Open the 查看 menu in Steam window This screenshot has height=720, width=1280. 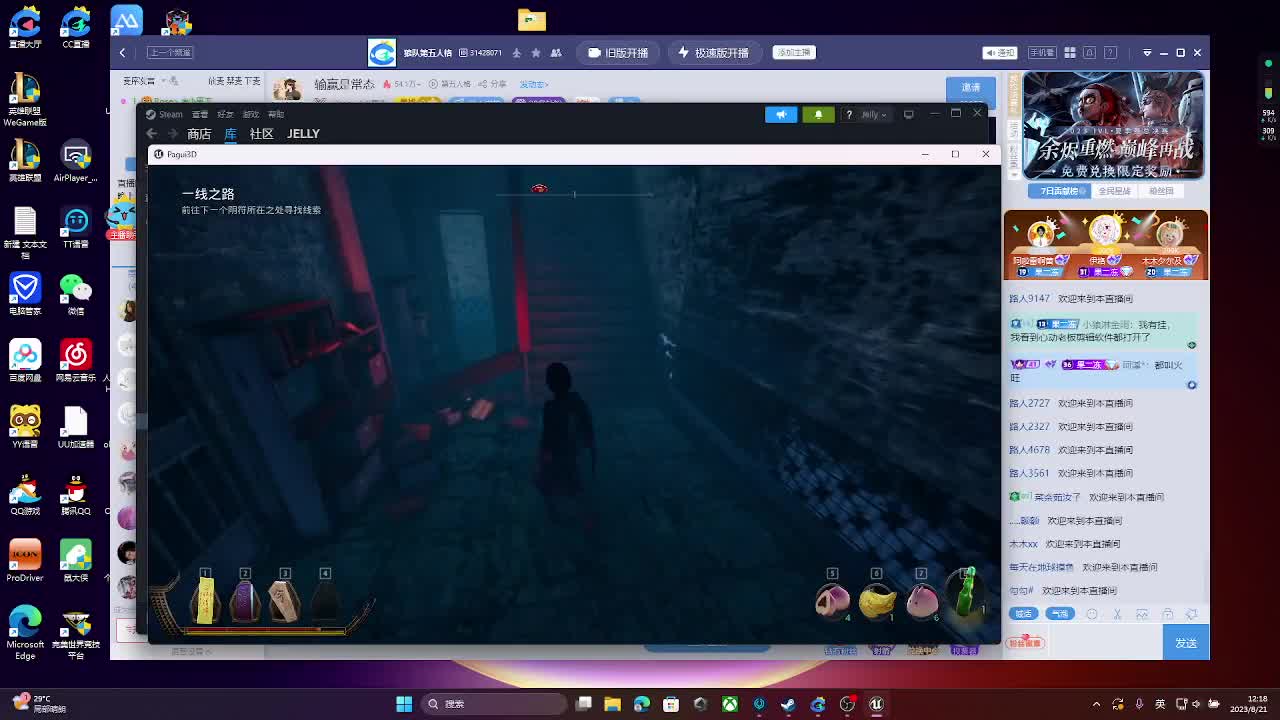click(200, 114)
